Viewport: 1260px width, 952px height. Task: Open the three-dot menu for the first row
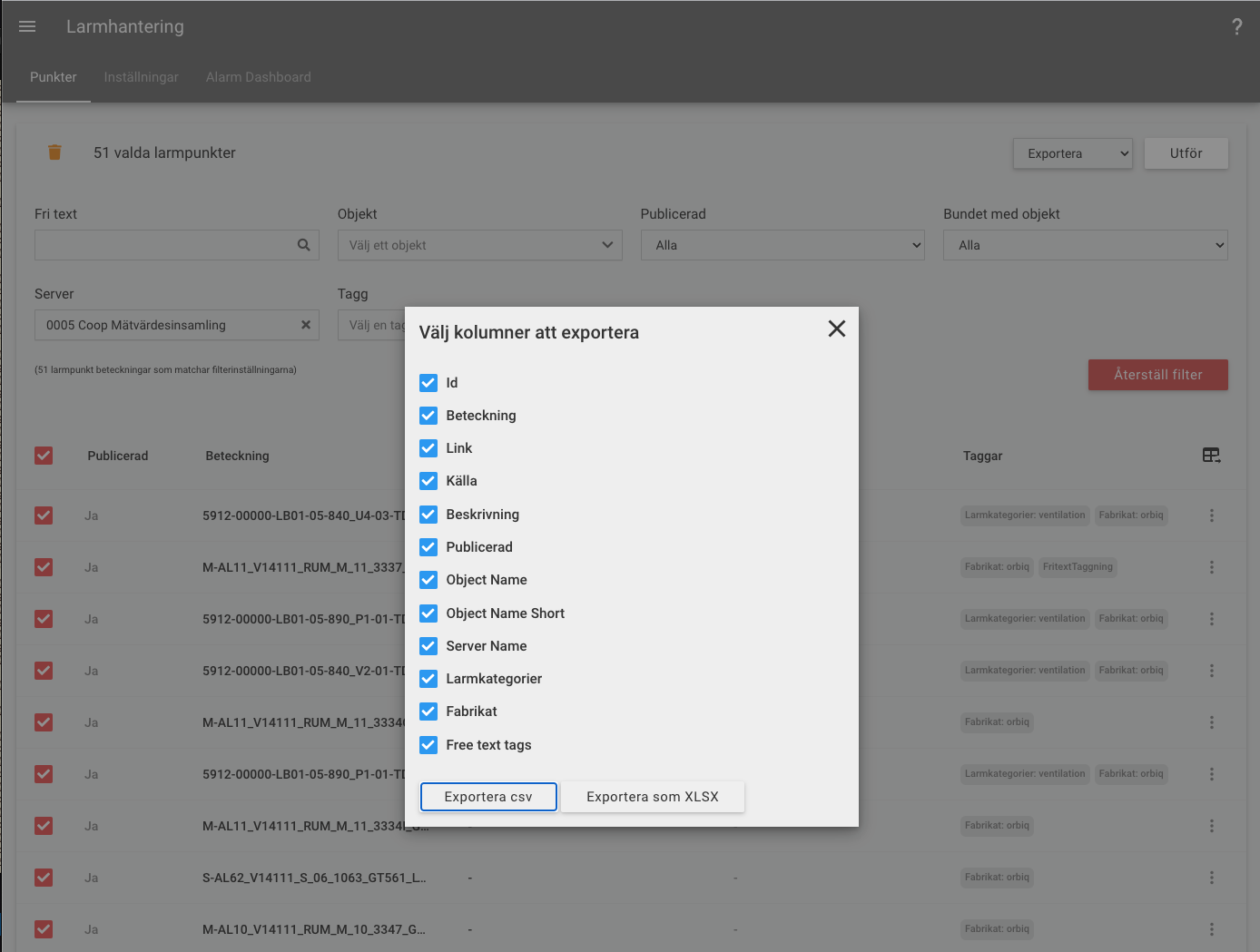coord(1211,515)
